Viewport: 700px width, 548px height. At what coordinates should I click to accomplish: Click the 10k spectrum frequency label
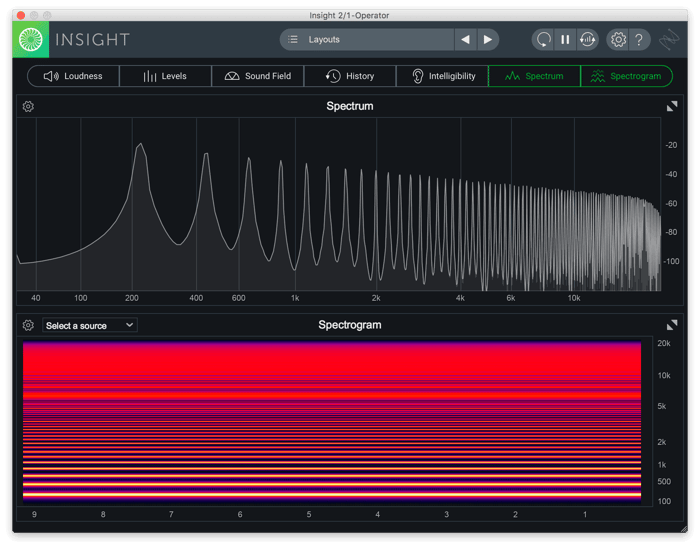tap(574, 298)
